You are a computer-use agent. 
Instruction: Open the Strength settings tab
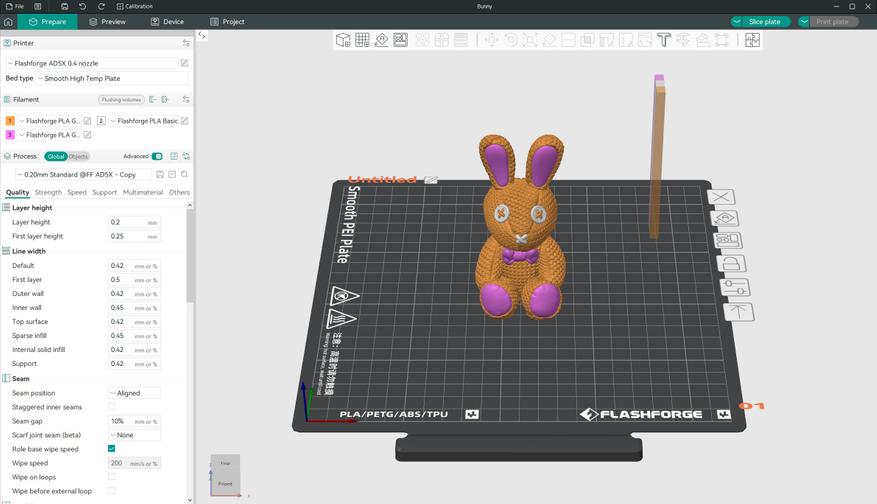(48, 192)
